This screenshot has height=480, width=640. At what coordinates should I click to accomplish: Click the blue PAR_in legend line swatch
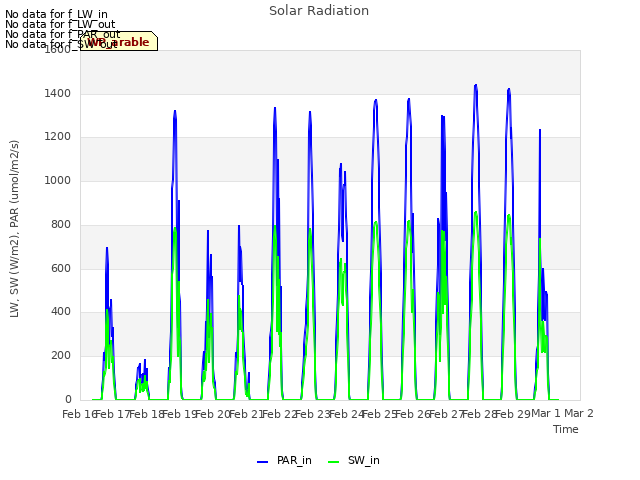(x=262, y=462)
